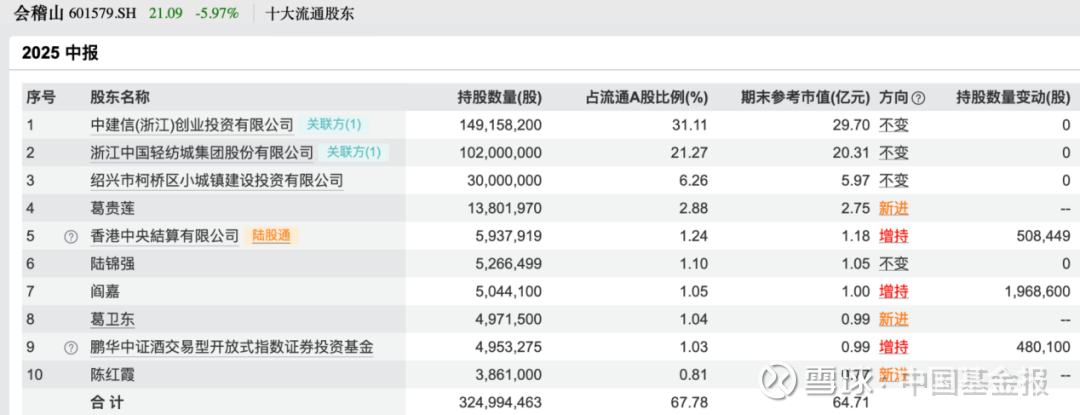Open shareholder 绍兴市柯桥区小城镇建设投资有限公司
Viewport: 1080px width, 415px height.
coord(216,180)
